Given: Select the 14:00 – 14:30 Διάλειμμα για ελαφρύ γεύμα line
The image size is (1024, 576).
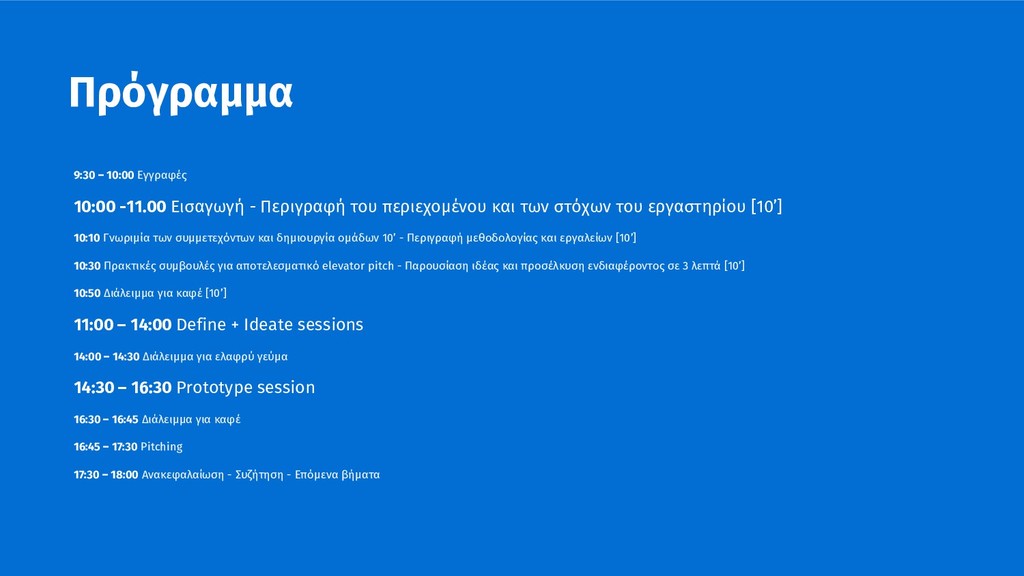Looking at the screenshot, I should [x=180, y=357].
